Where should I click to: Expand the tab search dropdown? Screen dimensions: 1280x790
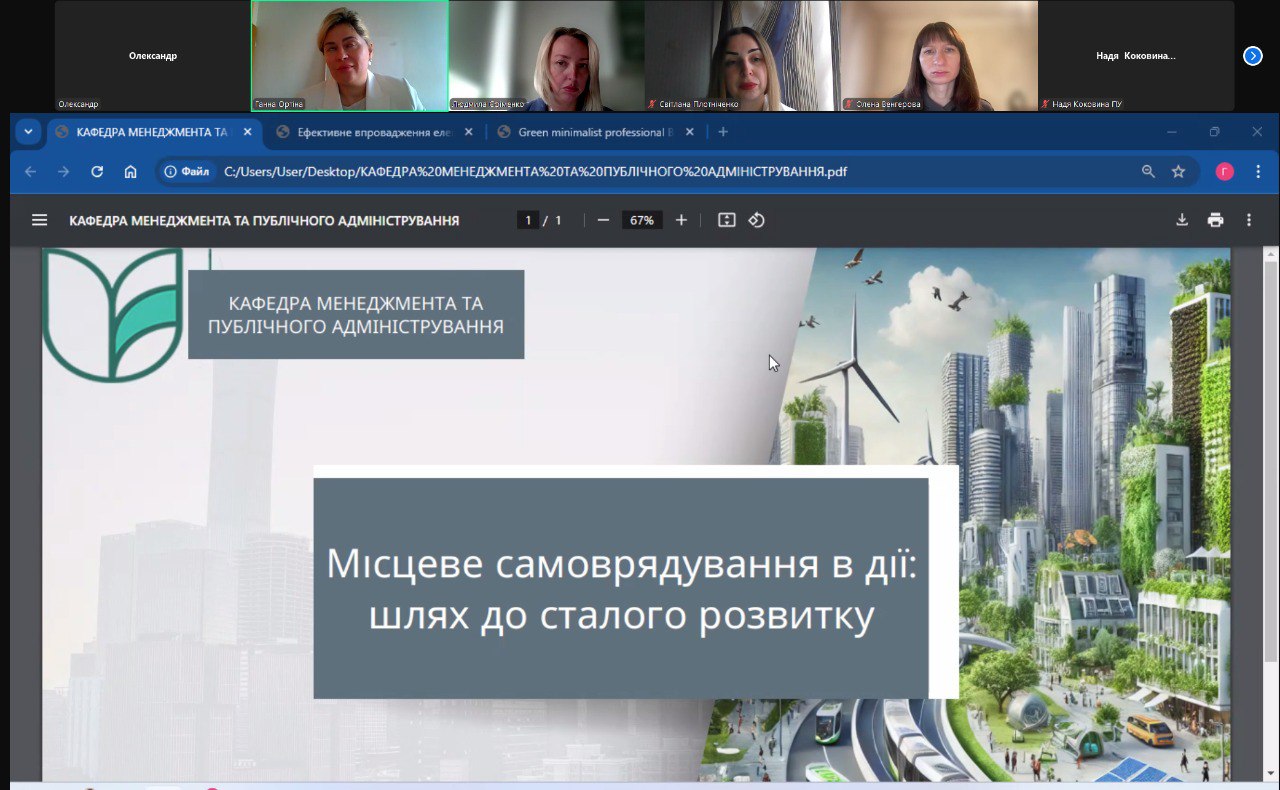tap(28, 132)
